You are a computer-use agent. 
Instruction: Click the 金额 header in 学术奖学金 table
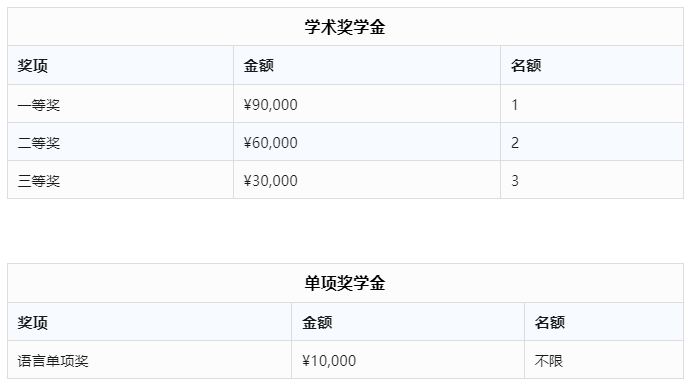(367, 65)
